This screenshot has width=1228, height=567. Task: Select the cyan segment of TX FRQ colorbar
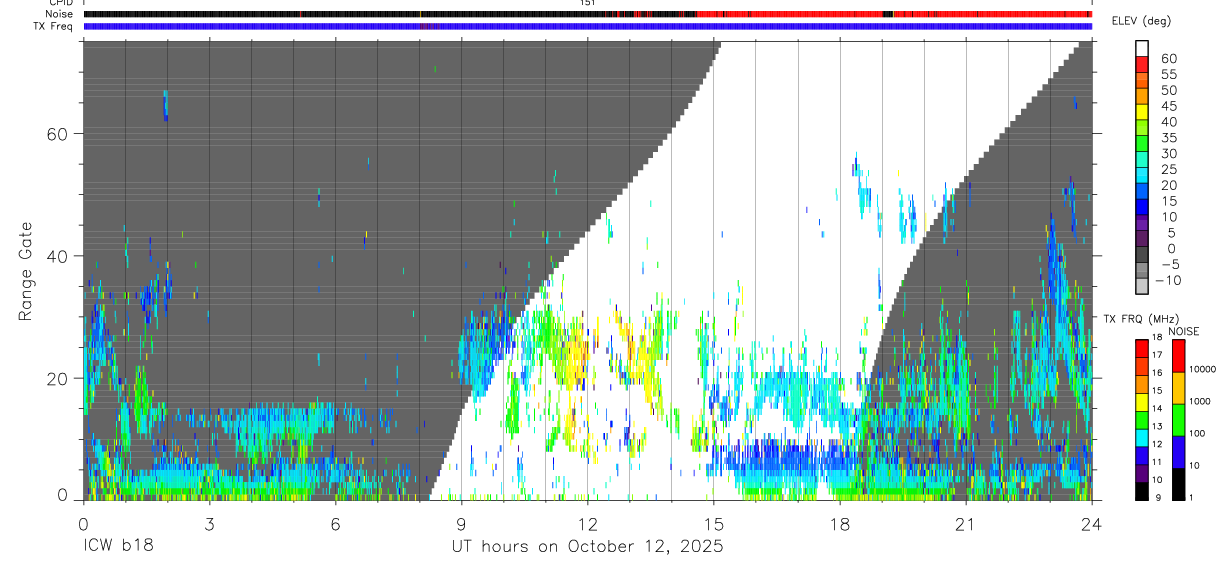[x=1142, y=438]
